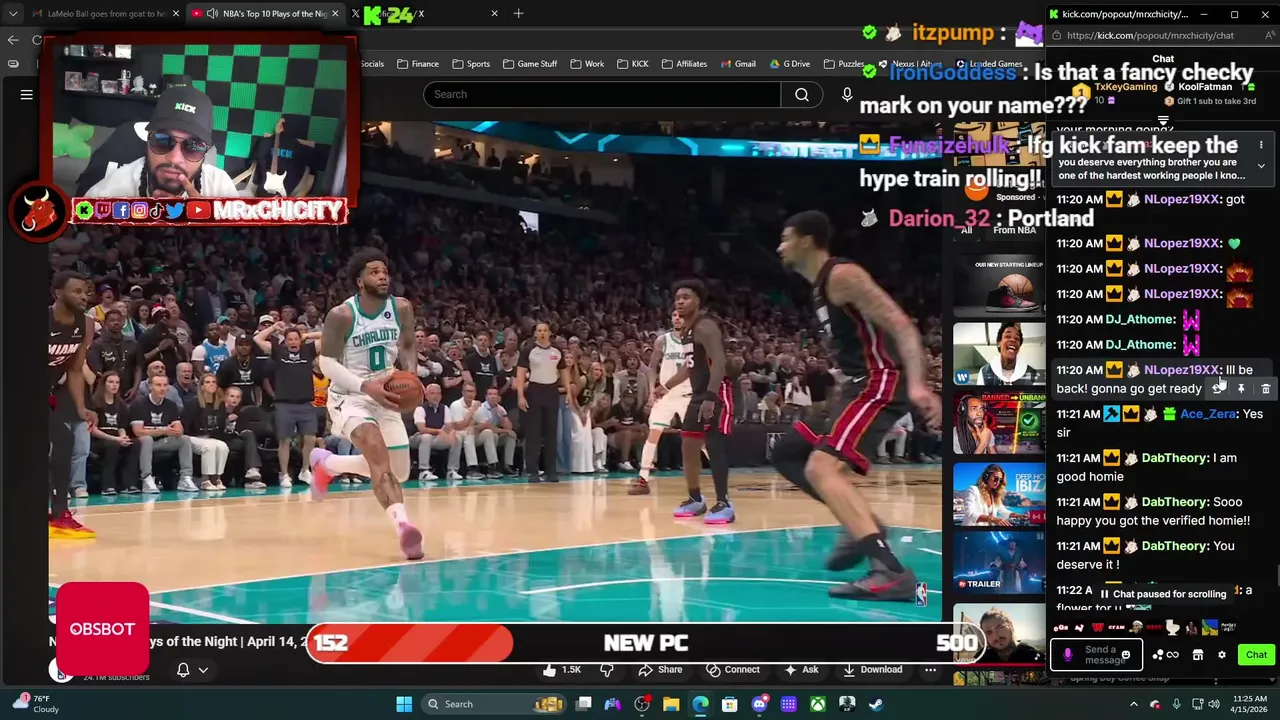Send message with green Chat button
The image size is (1280, 720).
pos(1256,655)
